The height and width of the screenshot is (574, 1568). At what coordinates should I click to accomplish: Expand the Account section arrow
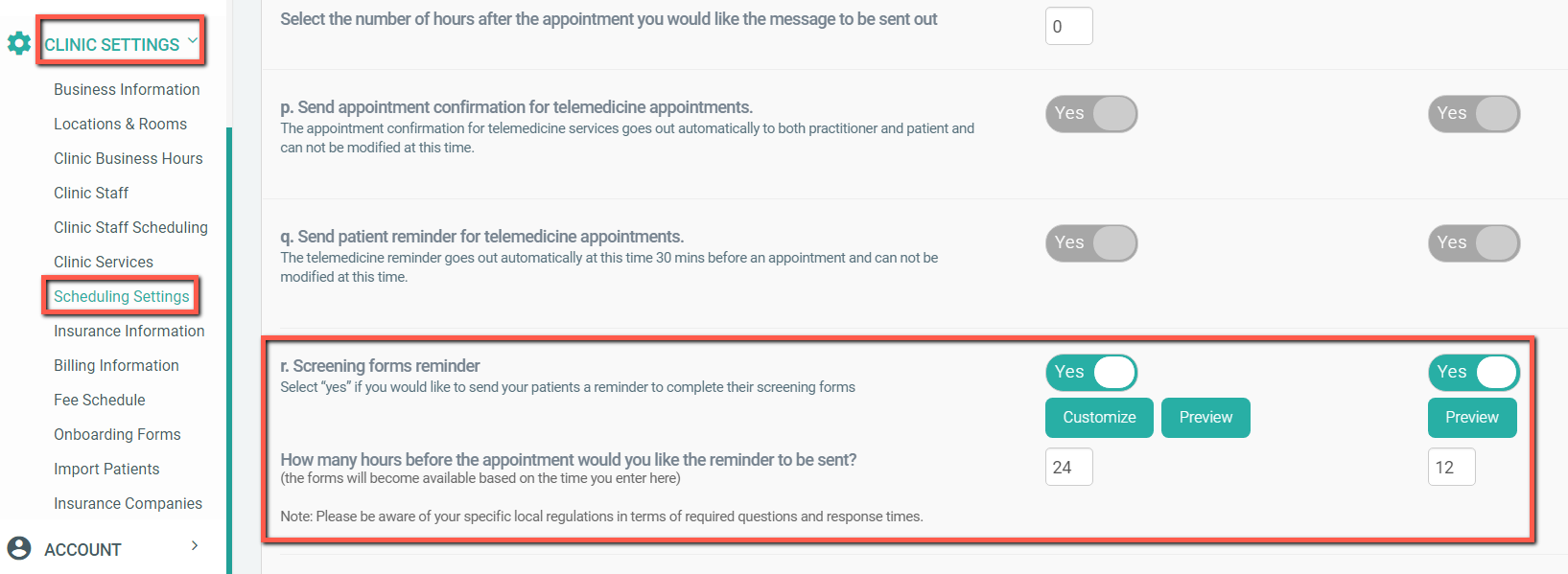coord(195,546)
